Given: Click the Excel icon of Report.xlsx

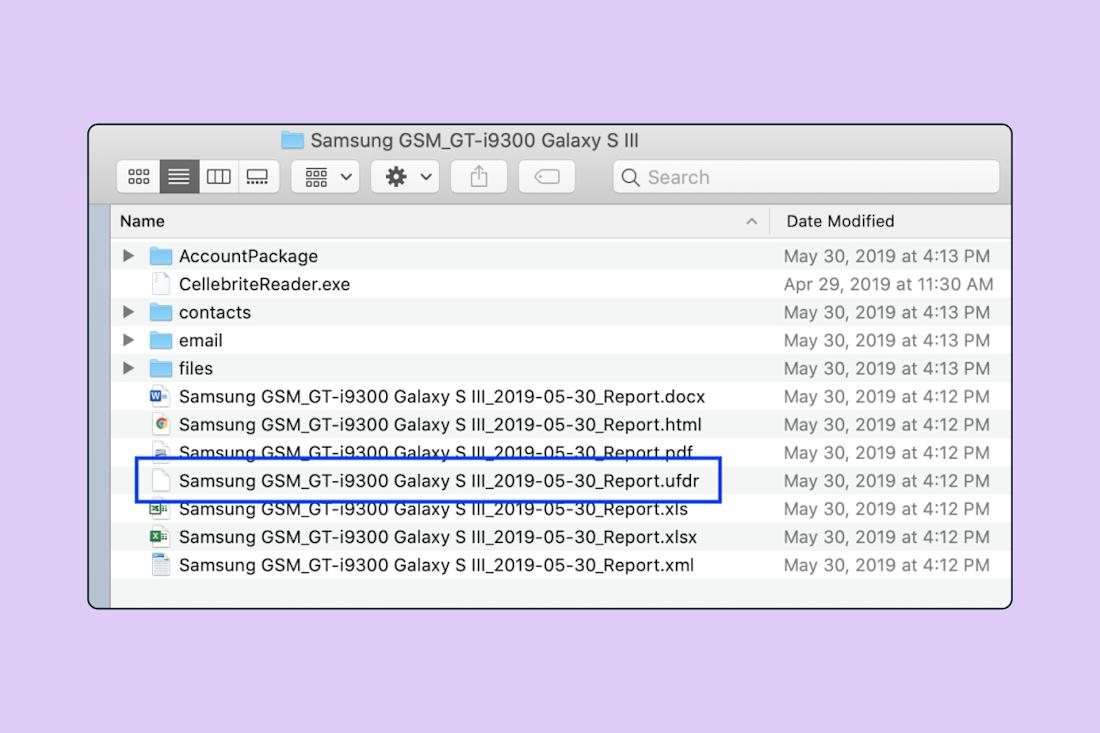Looking at the screenshot, I should tap(159, 537).
